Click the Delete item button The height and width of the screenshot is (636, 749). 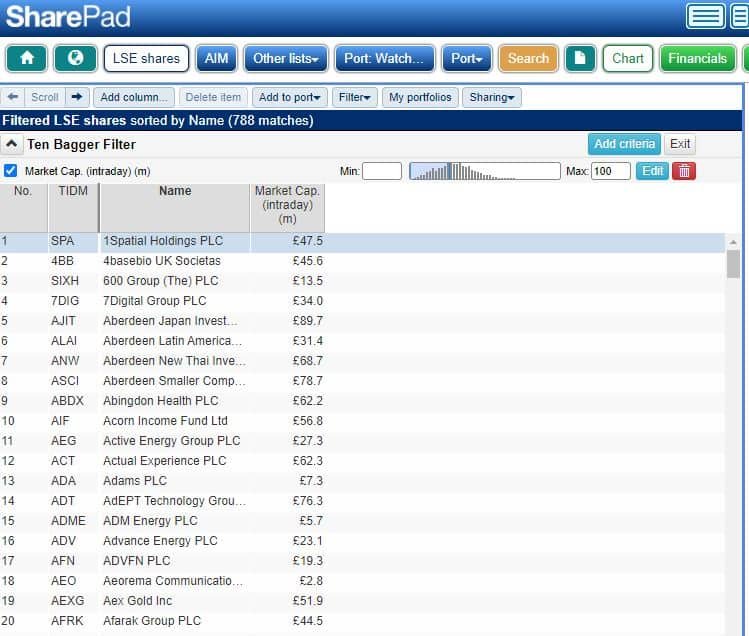(213, 97)
